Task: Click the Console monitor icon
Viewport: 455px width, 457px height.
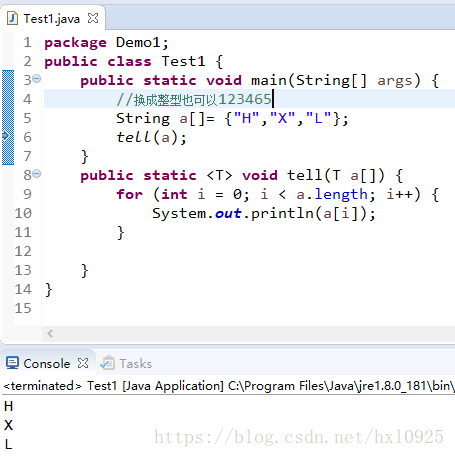Action: (x=13, y=363)
